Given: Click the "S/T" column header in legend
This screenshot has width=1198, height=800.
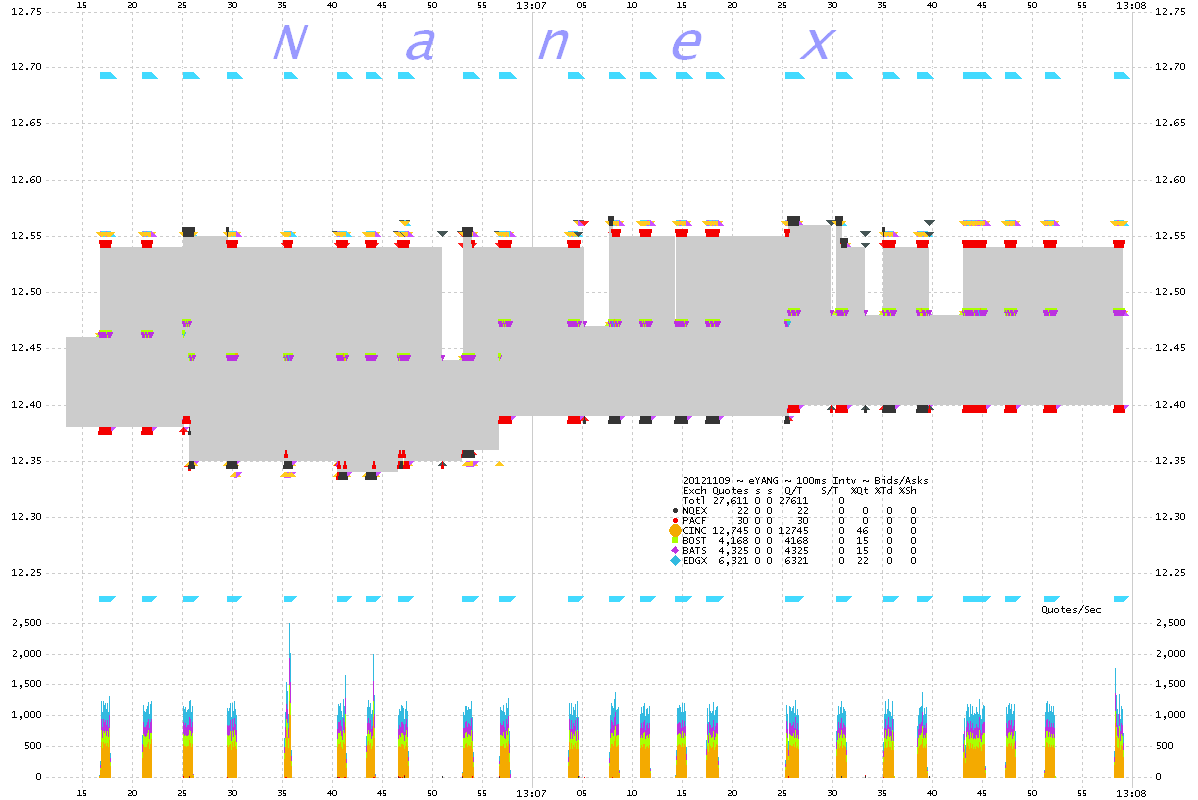Looking at the screenshot, I should (829, 491).
